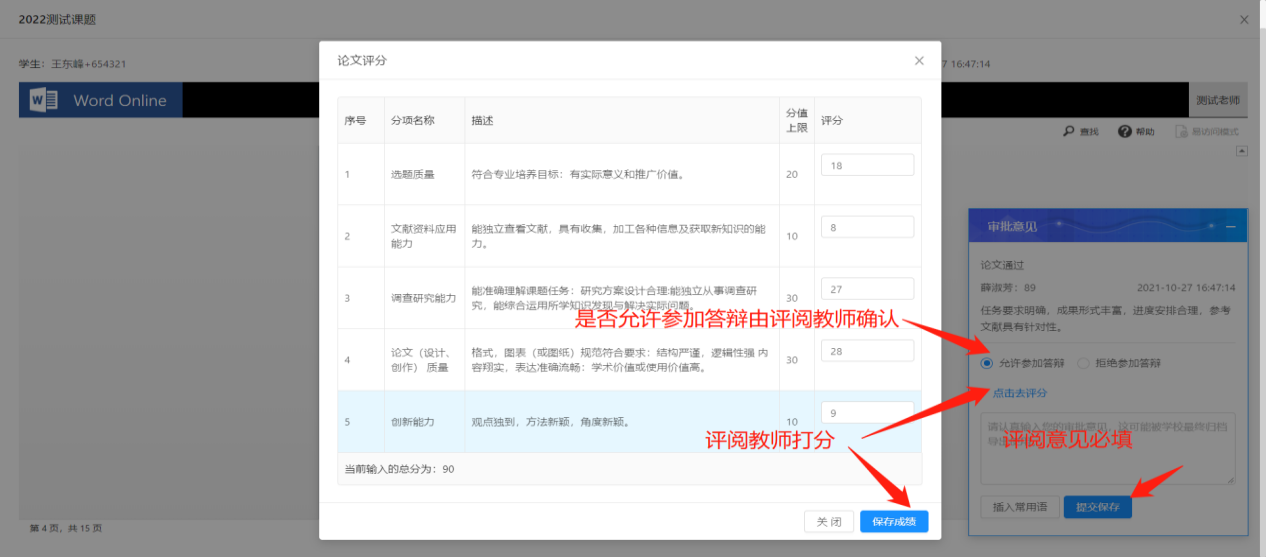Close the 2022测试课题 window
The width and height of the screenshot is (1266, 557).
(1244, 20)
